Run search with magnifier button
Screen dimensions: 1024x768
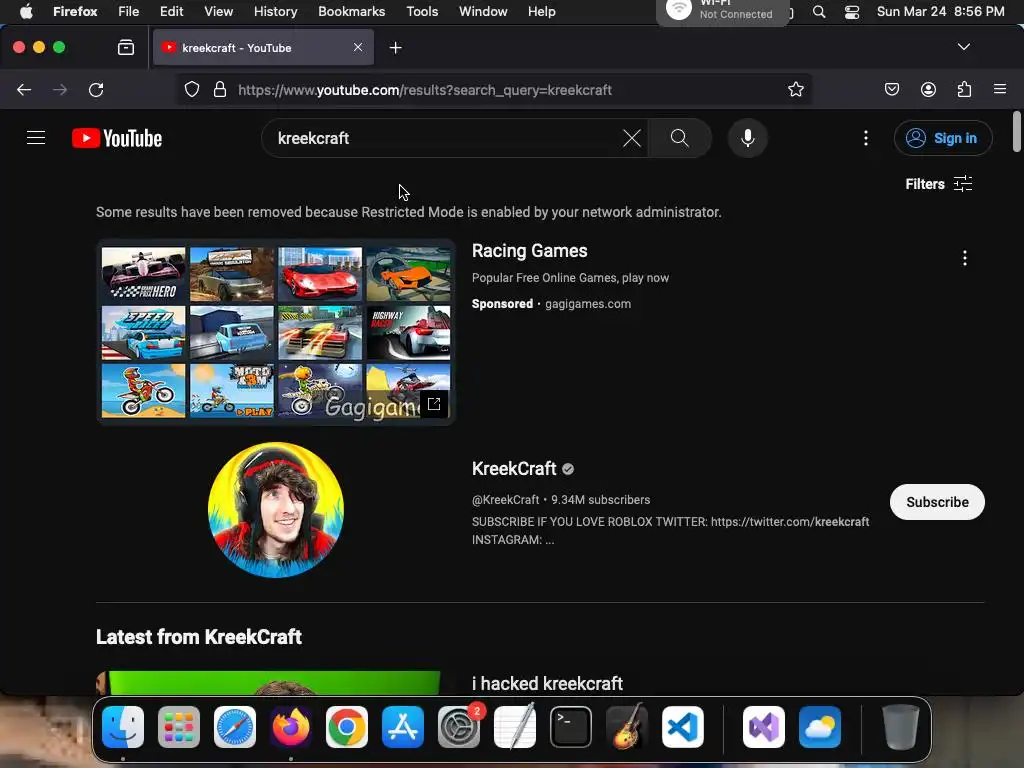pos(680,138)
